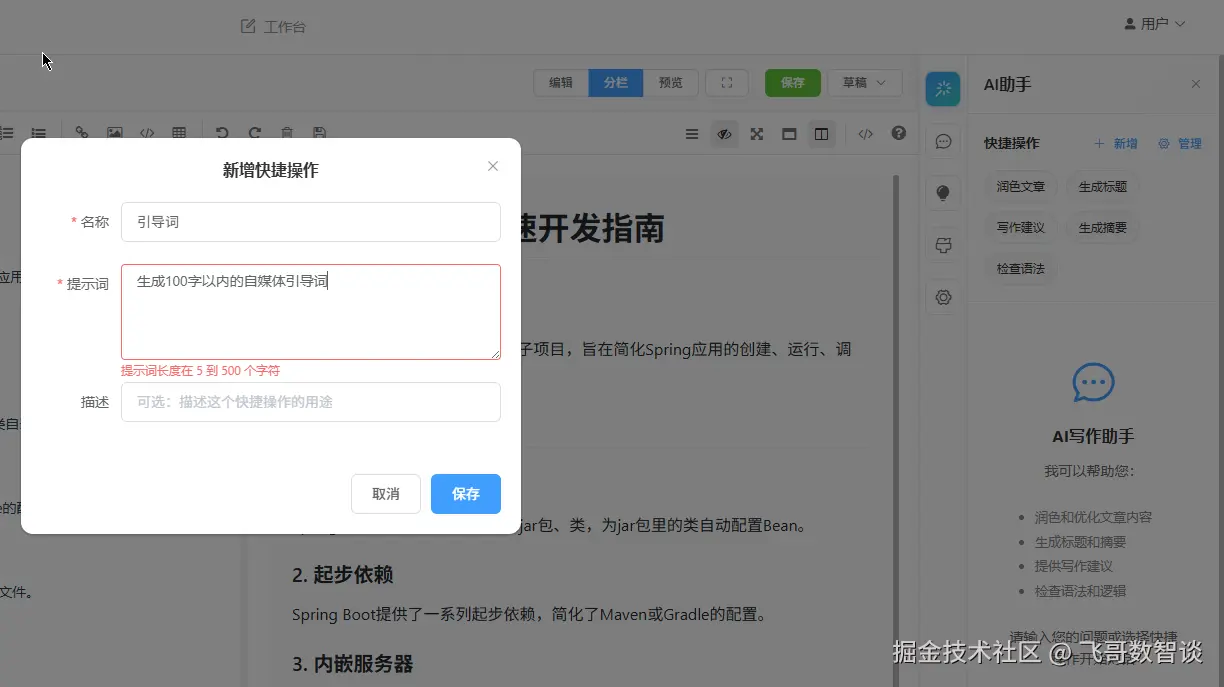Screen dimensions: 1224x687
Task: Expand the 用户 account dropdown
Action: (1155, 24)
